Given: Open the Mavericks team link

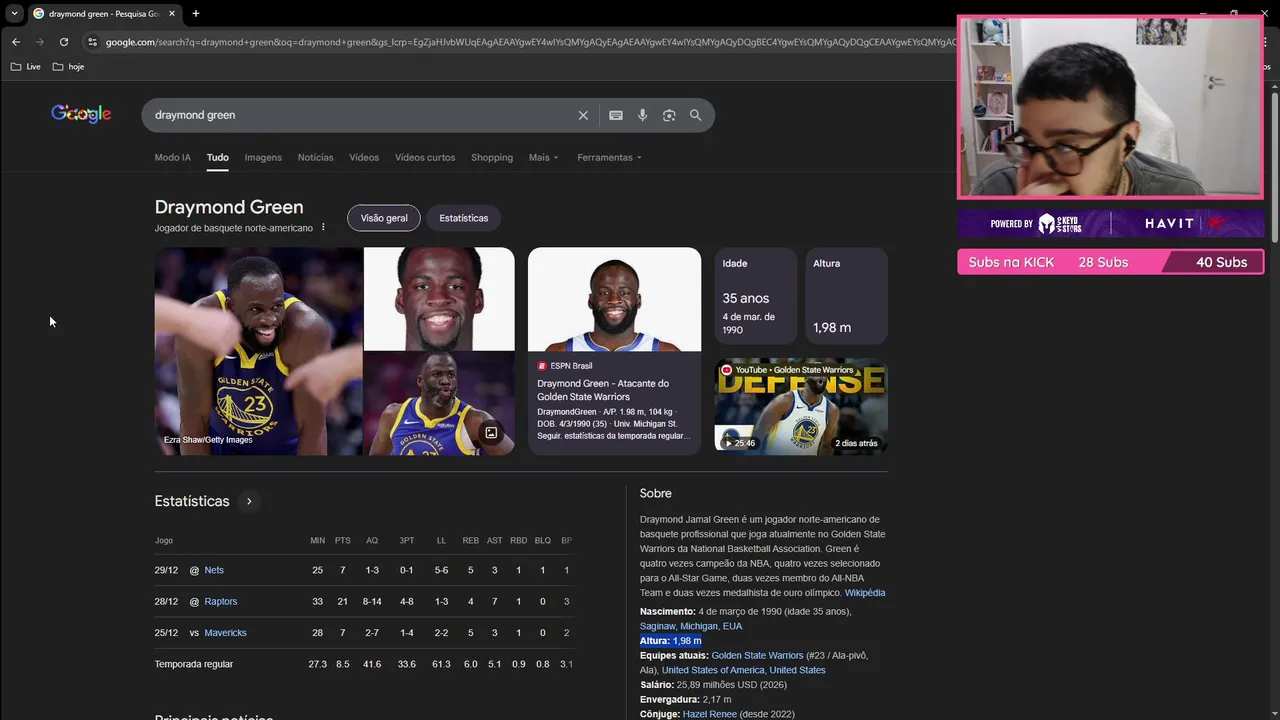Looking at the screenshot, I should click(x=225, y=632).
